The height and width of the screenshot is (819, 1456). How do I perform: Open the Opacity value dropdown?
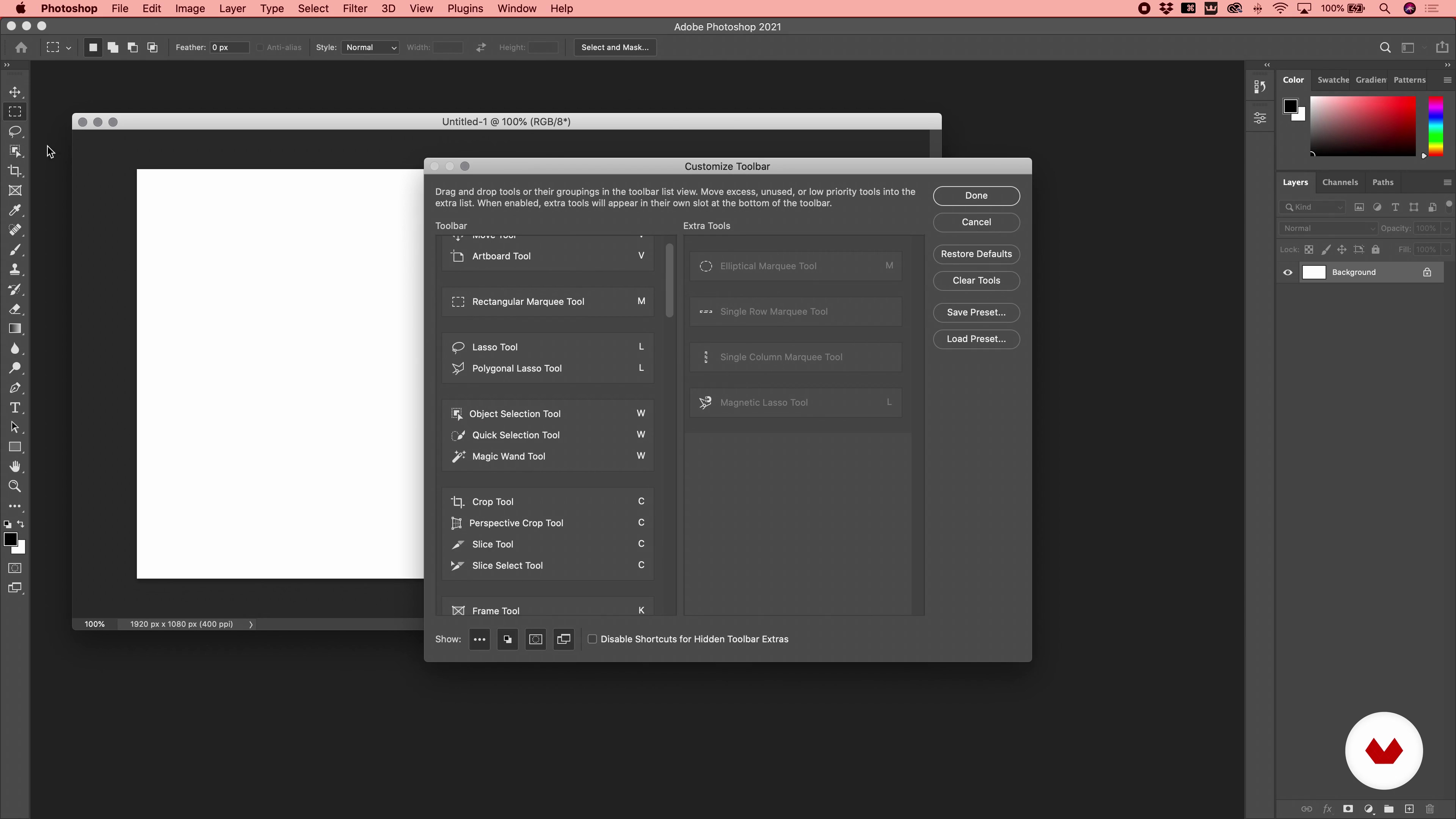1446,228
